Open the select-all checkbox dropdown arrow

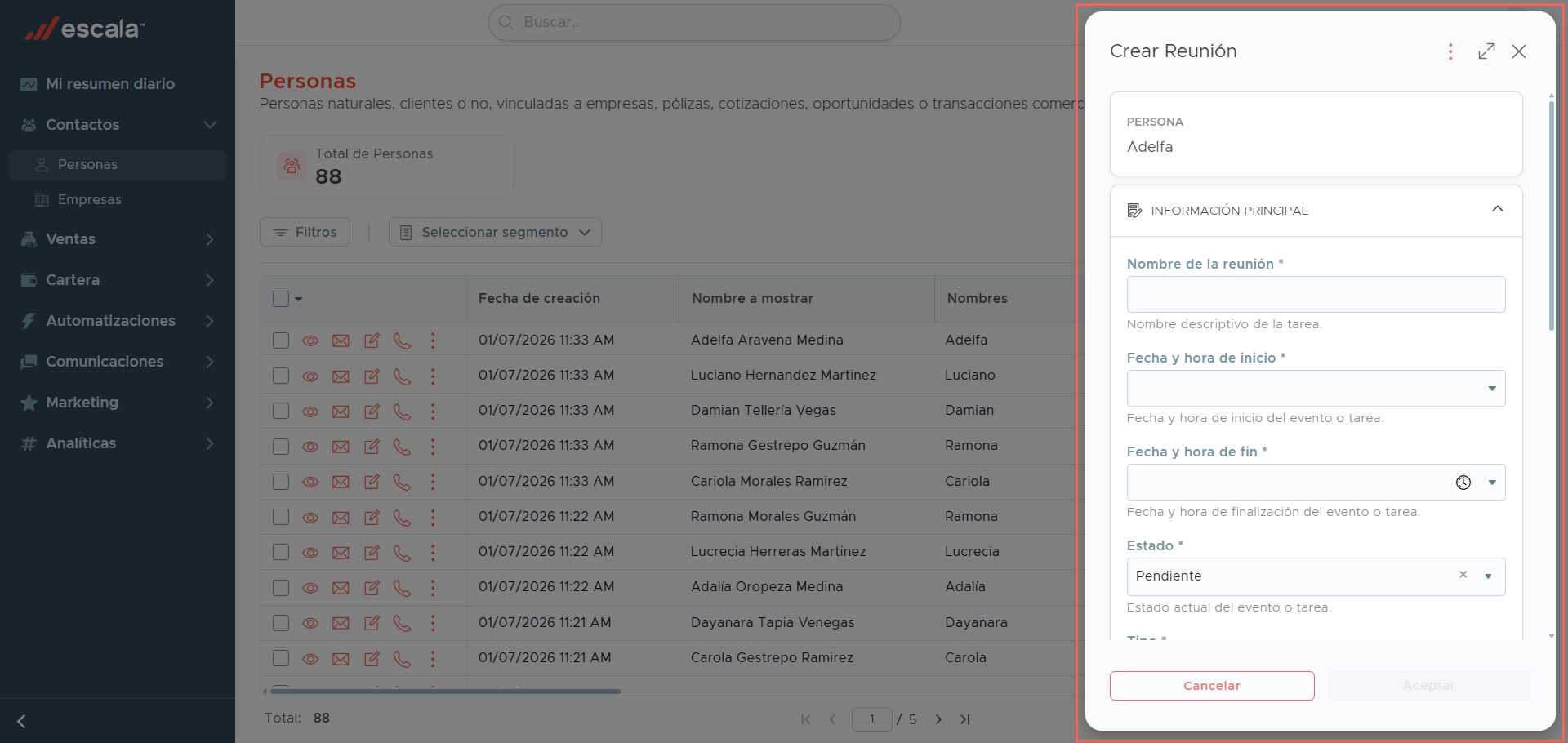[x=299, y=299]
